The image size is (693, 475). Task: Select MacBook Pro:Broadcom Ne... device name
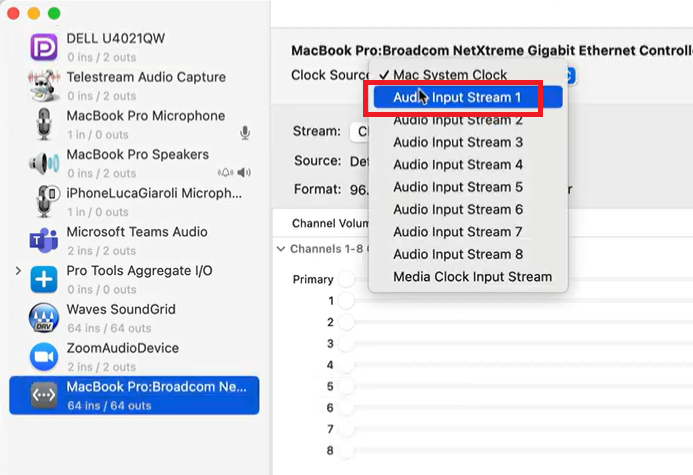click(156, 387)
